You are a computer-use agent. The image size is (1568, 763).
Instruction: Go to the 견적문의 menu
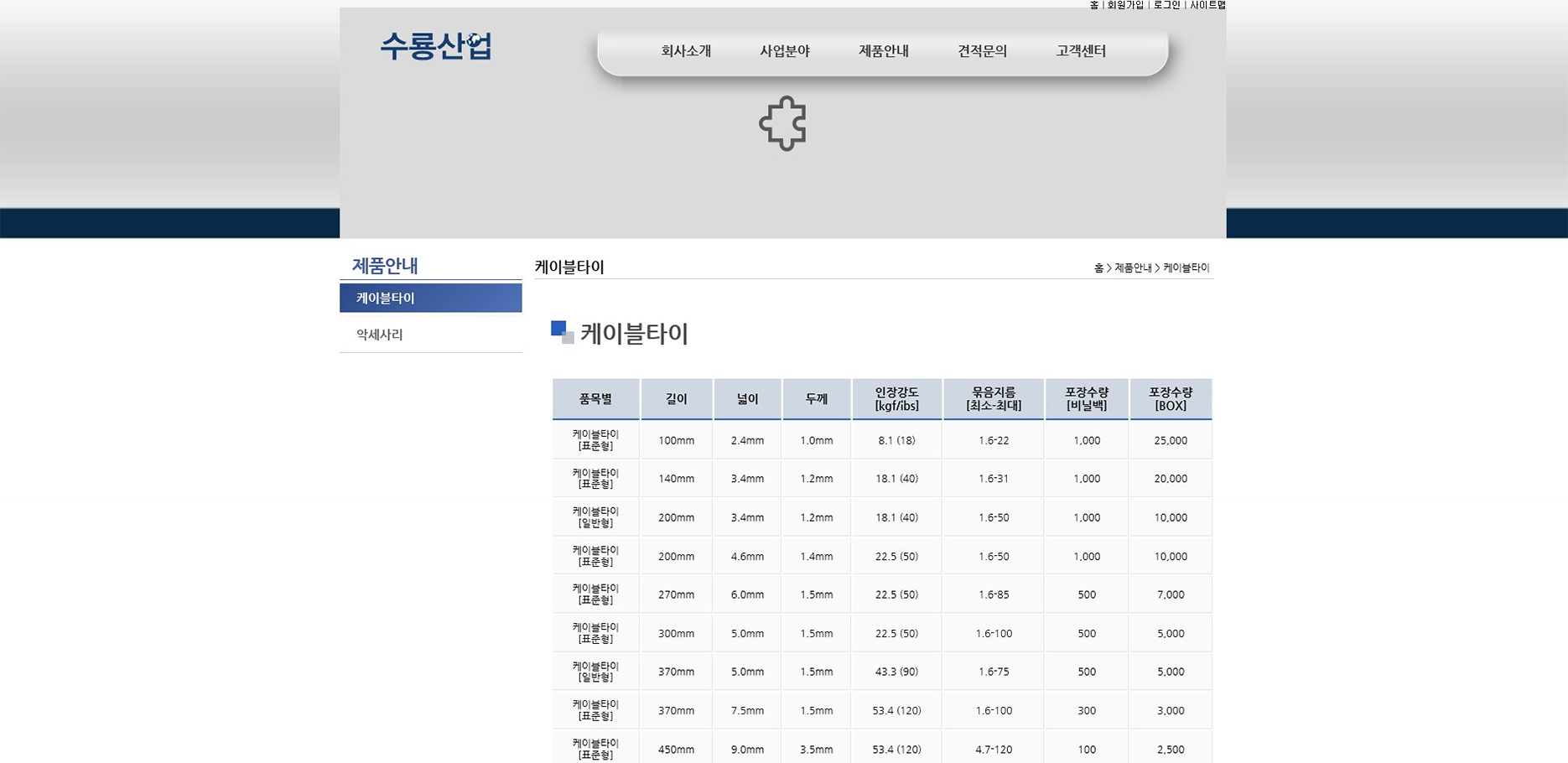pos(982,51)
